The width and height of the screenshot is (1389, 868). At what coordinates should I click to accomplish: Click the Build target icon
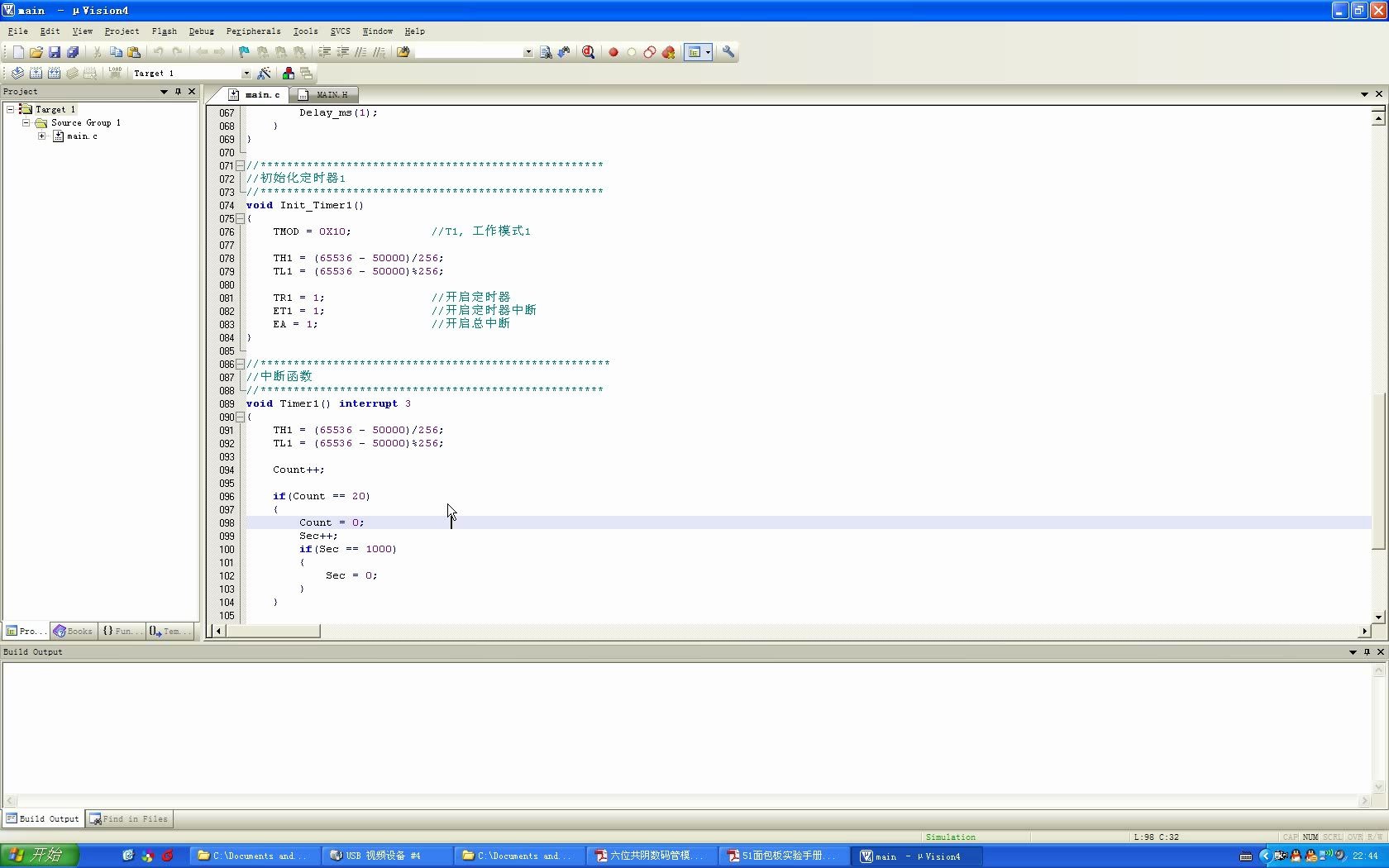(36, 74)
